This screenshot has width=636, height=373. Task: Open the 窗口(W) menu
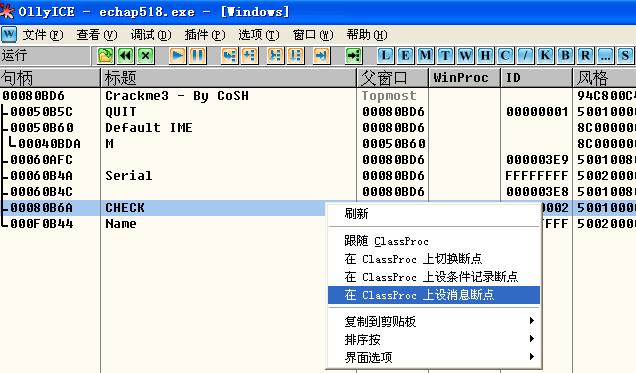pyautogui.click(x=313, y=35)
